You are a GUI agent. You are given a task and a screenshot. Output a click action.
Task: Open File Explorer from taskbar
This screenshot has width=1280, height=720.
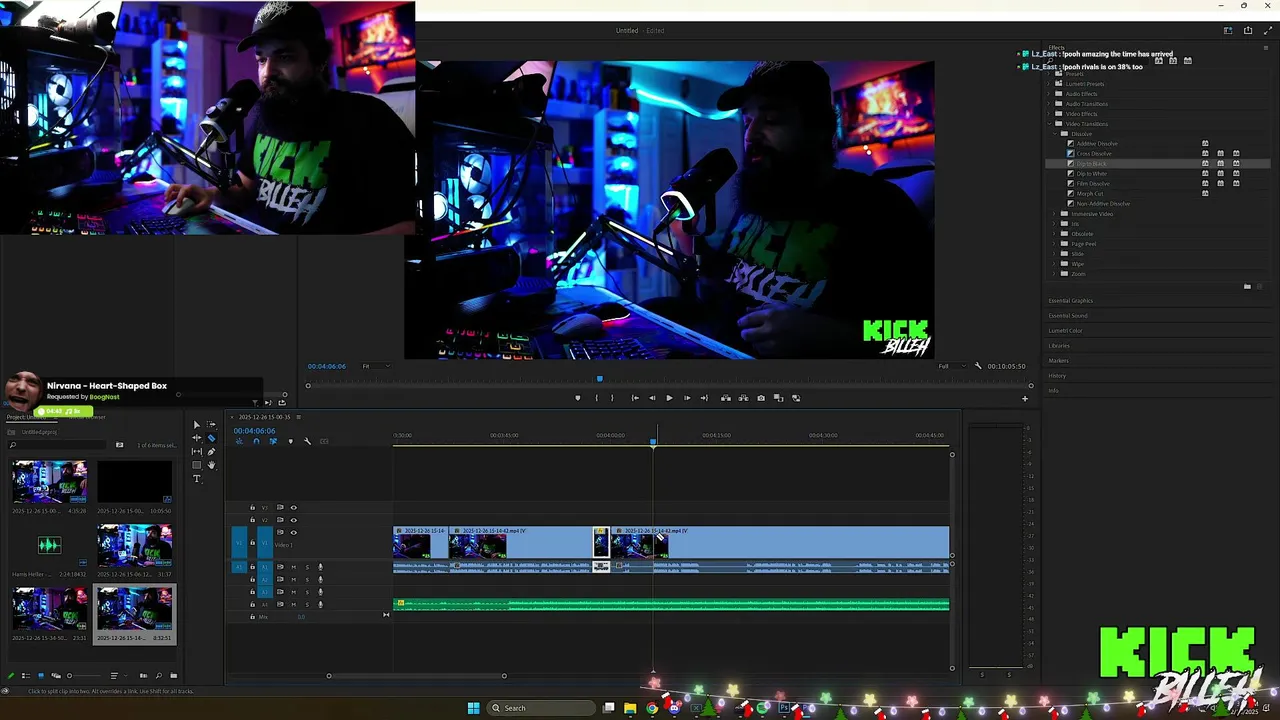pyautogui.click(x=630, y=708)
